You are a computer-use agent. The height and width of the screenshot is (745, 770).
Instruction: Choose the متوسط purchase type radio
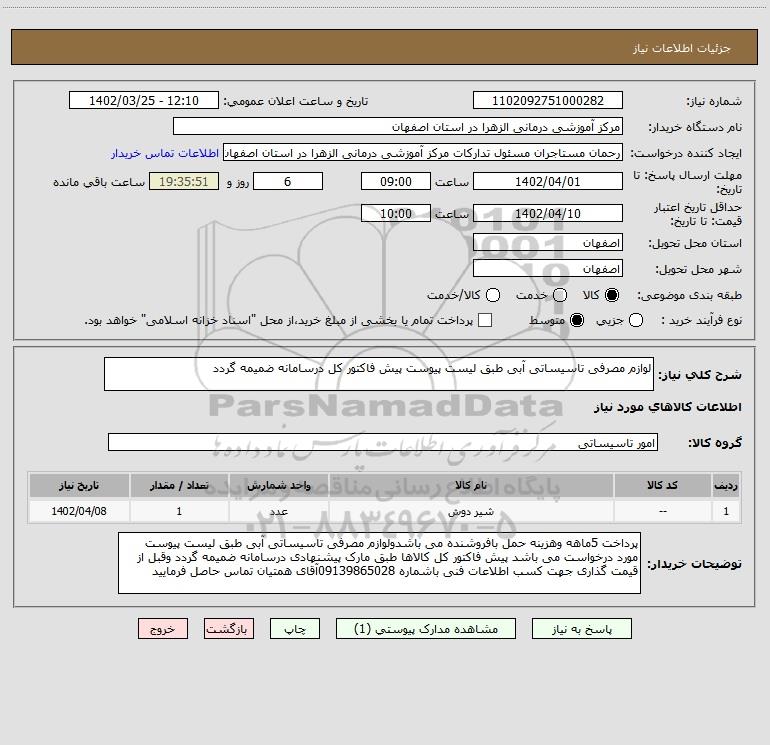577,320
